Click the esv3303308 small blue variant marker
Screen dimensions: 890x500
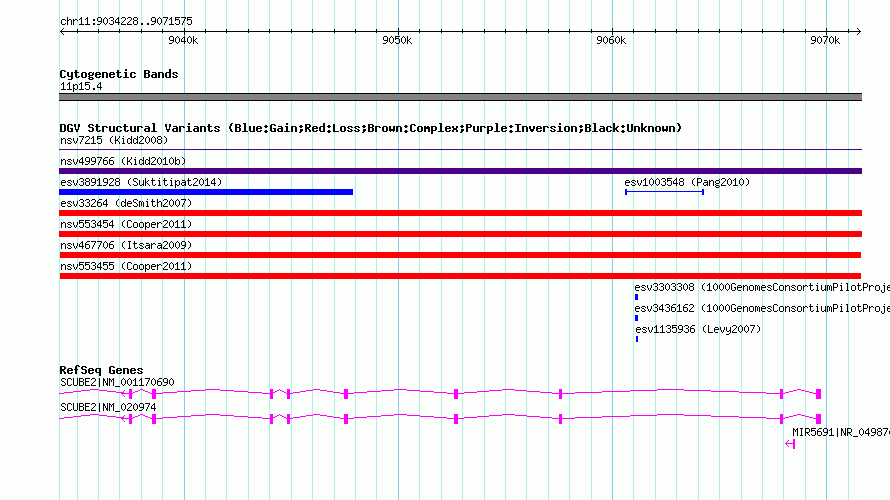click(636, 297)
